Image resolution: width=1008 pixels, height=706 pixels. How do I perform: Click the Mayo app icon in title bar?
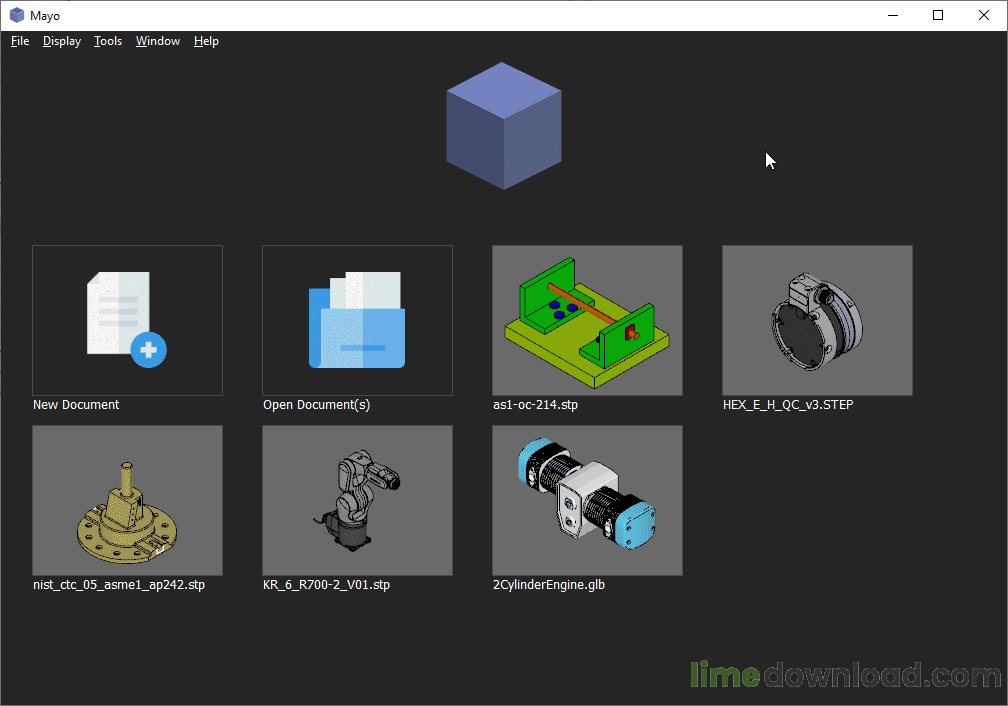17,15
